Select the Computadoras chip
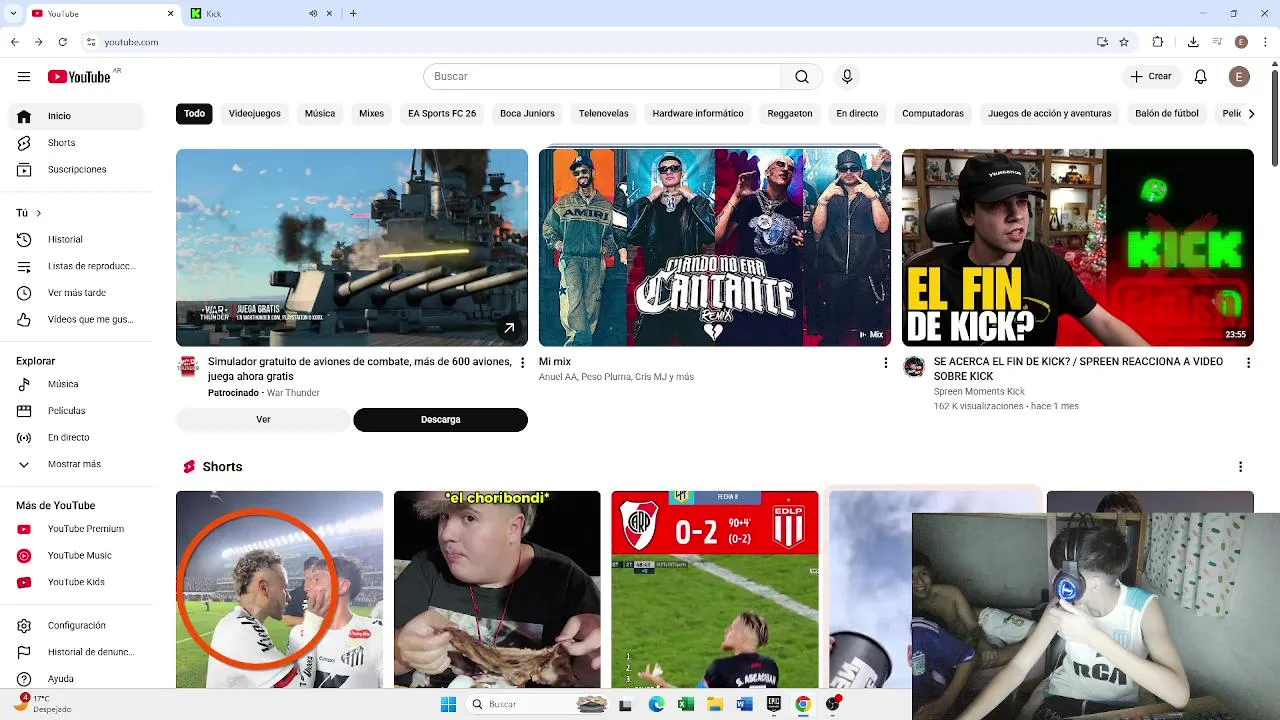This screenshot has width=1280, height=720. pos(933,114)
